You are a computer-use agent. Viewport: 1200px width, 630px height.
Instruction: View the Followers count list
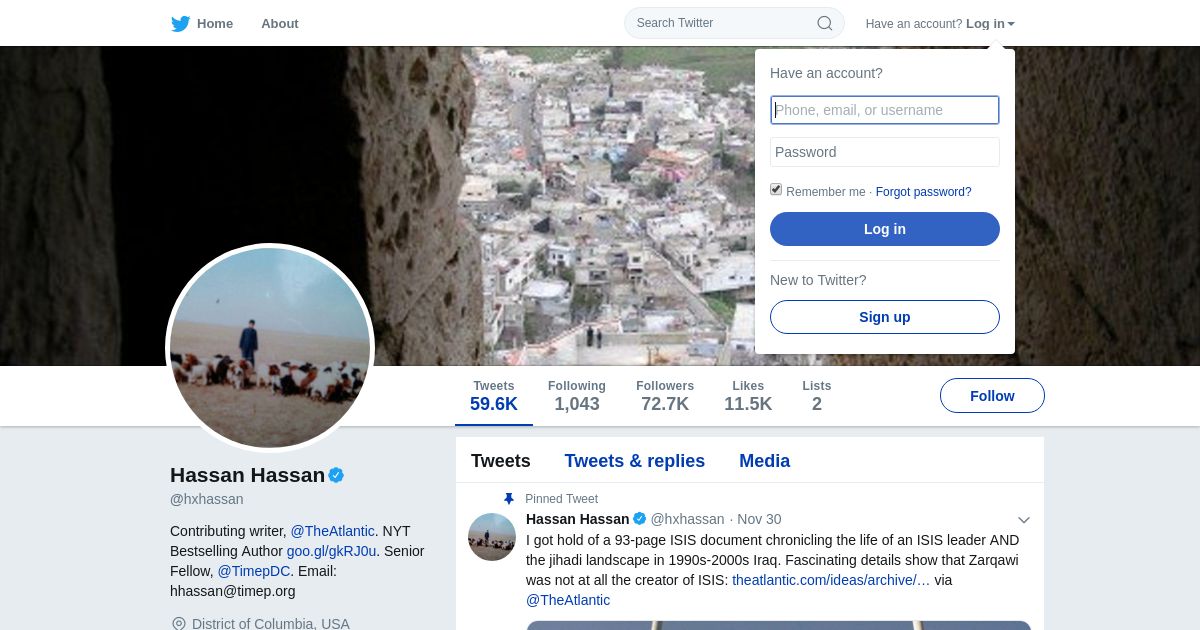pos(665,396)
